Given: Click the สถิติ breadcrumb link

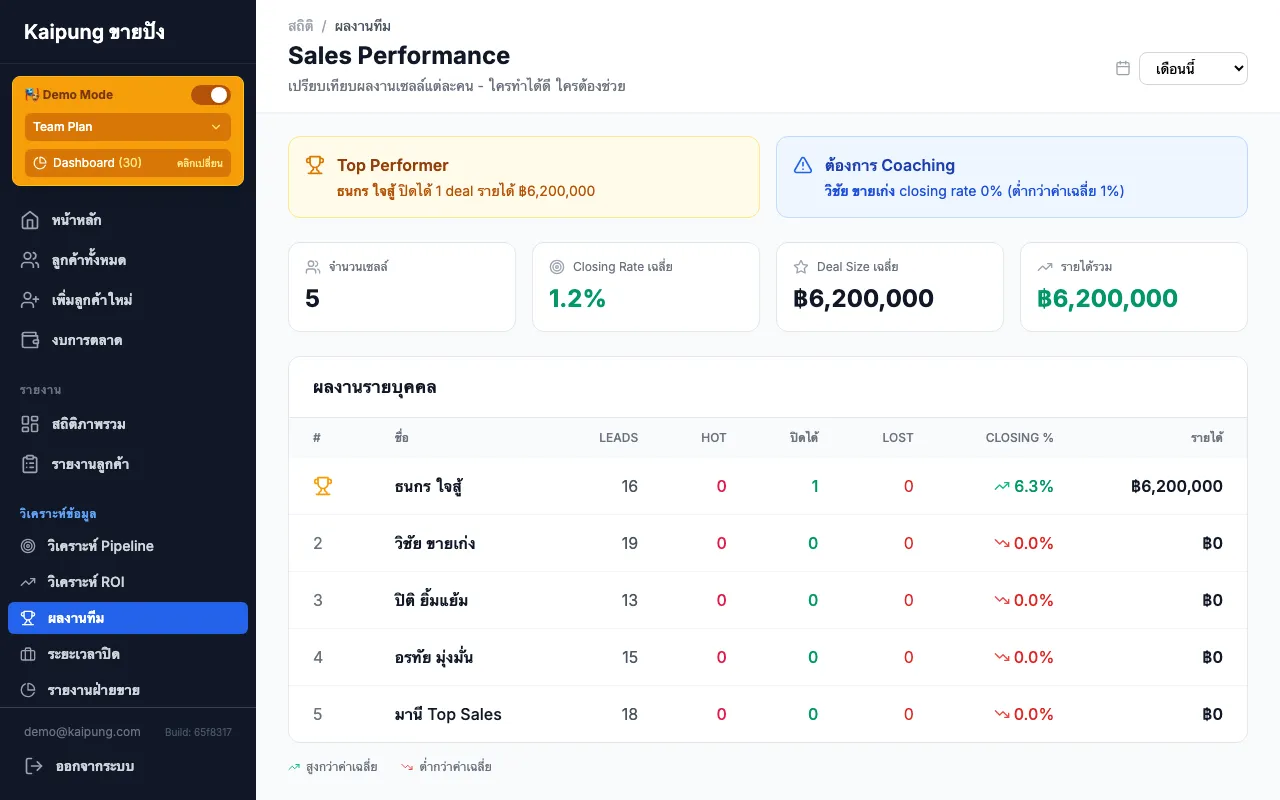Looking at the screenshot, I should coord(300,26).
